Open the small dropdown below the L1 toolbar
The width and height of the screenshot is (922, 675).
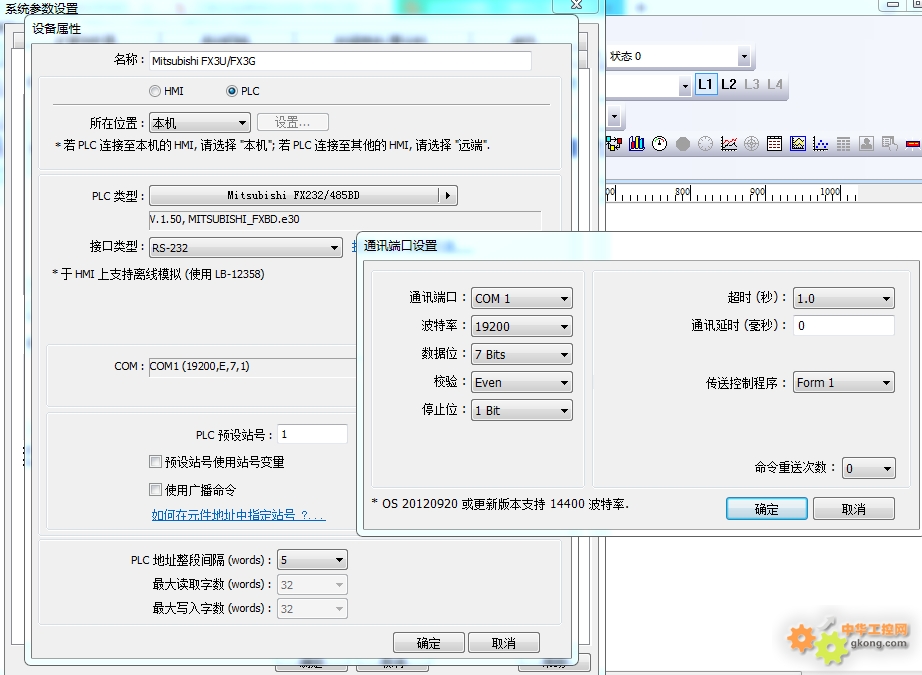point(614,116)
